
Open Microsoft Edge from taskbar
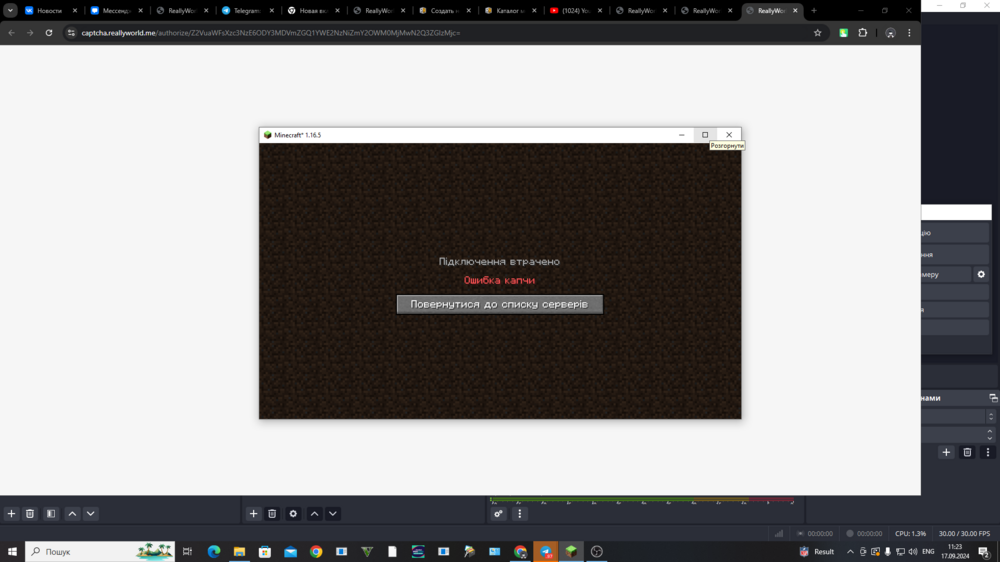pos(214,551)
